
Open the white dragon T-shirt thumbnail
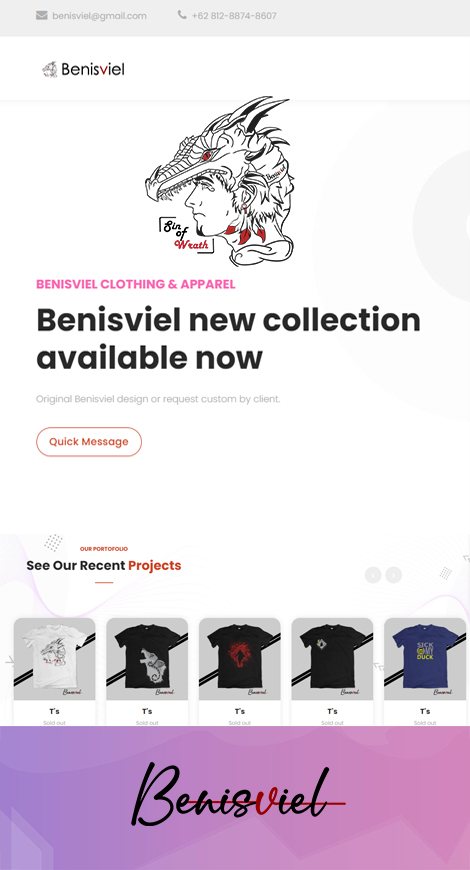click(x=54, y=659)
